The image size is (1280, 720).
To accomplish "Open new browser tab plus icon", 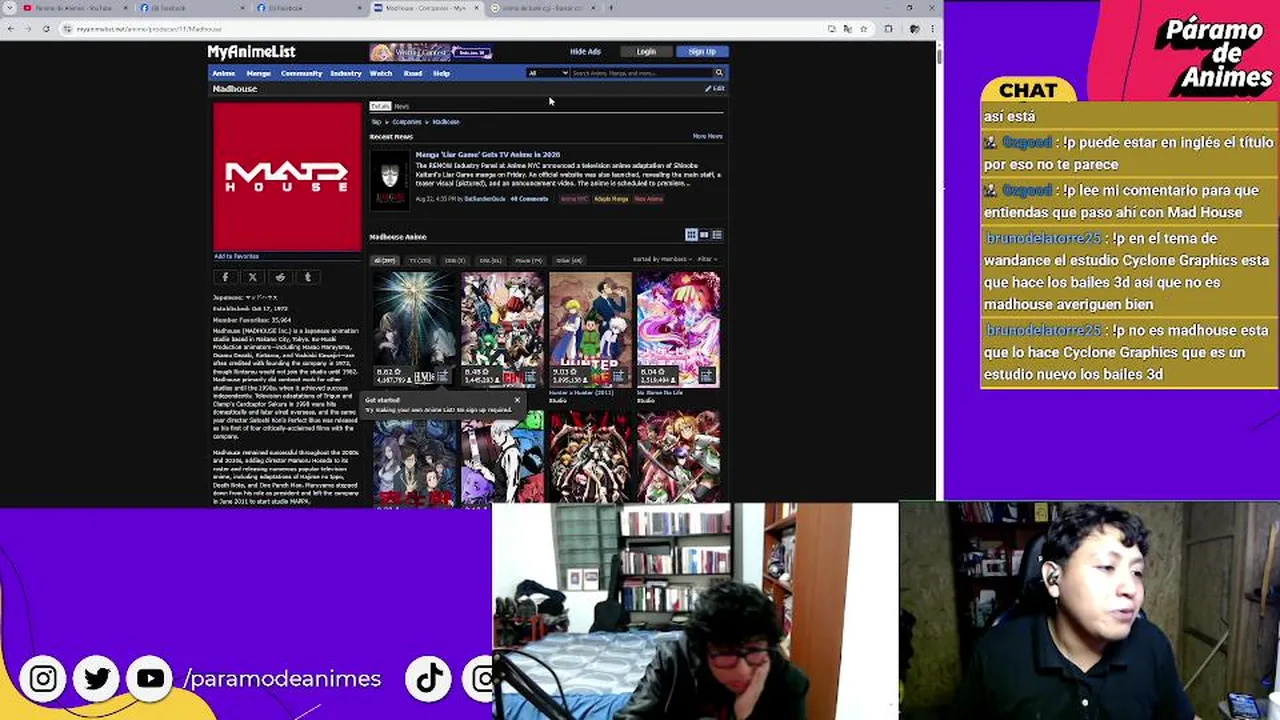I will click(611, 8).
